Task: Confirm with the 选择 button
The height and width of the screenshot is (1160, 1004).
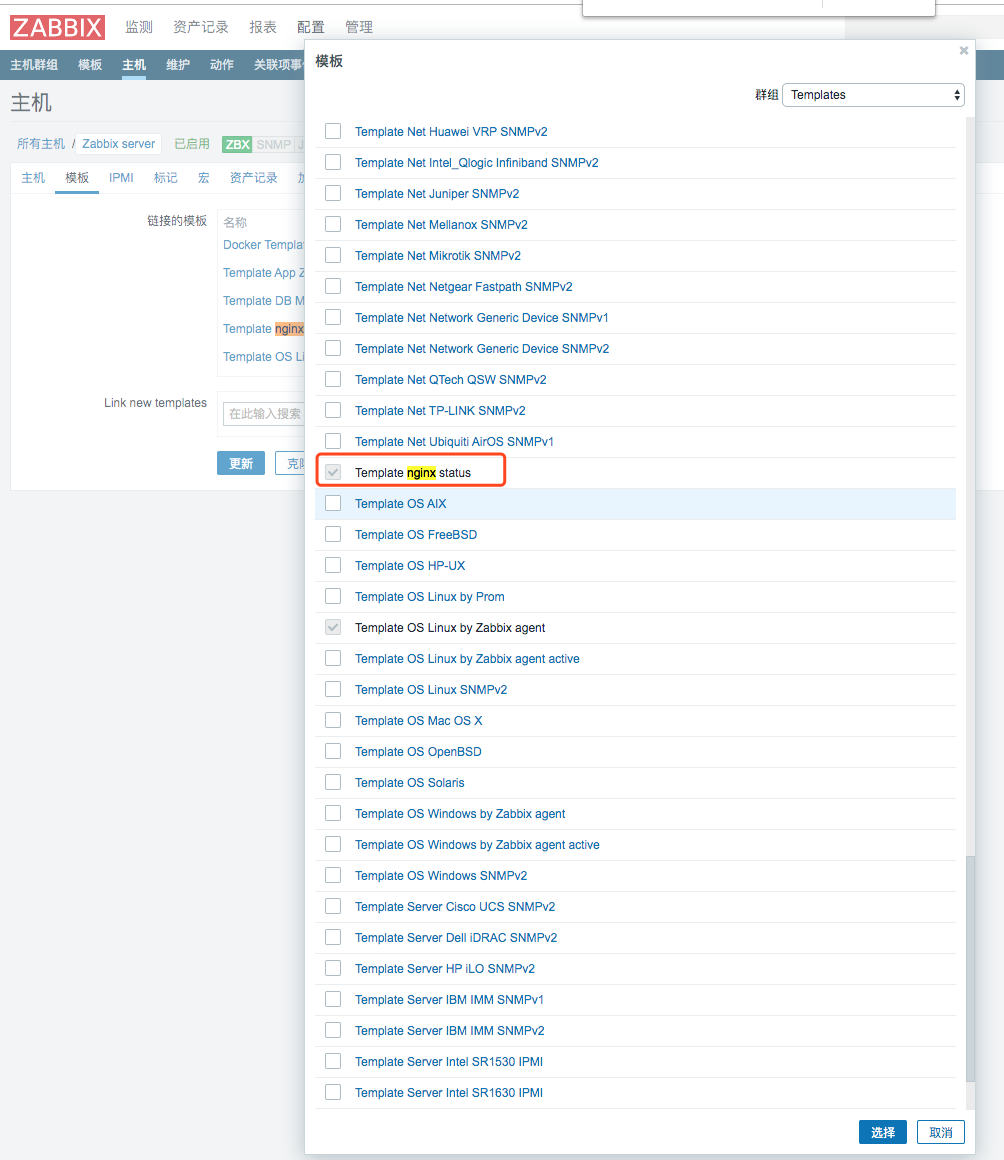Action: pos(883,1132)
